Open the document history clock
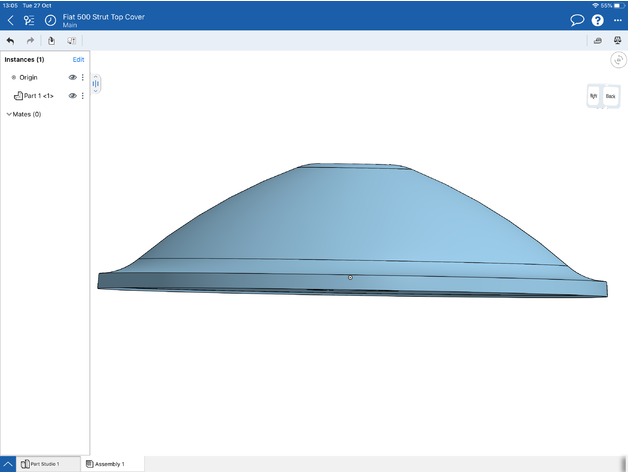The width and height of the screenshot is (628, 472). (x=50, y=20)
